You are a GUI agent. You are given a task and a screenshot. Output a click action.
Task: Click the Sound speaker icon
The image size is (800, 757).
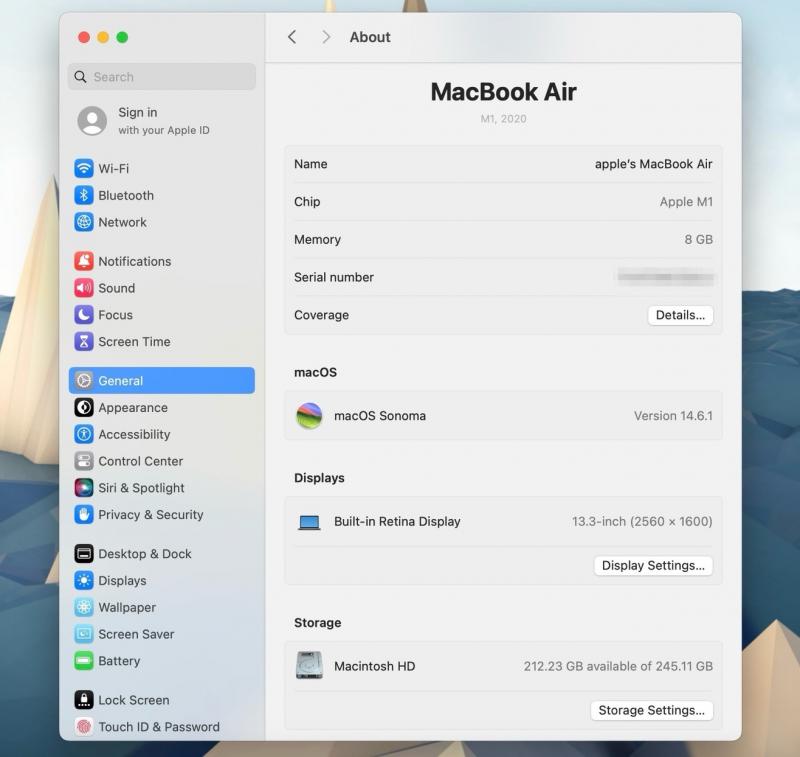coord(84,288)
